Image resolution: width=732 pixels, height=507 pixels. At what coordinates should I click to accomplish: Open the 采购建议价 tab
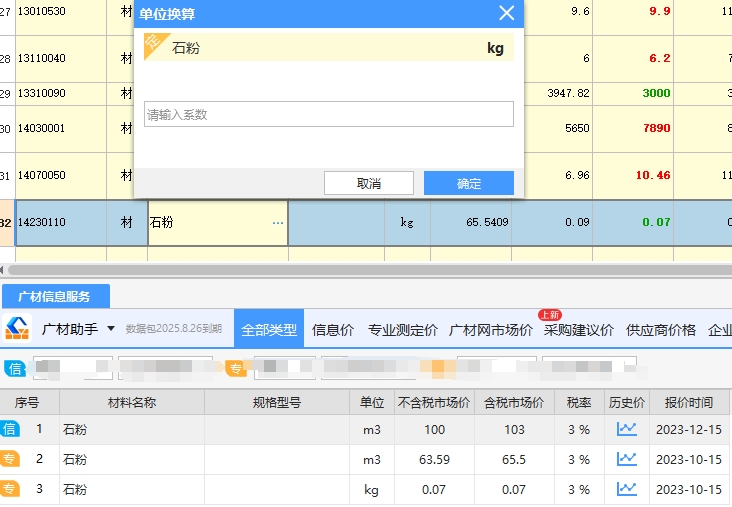pyautogui.click(x=578, y=330)
